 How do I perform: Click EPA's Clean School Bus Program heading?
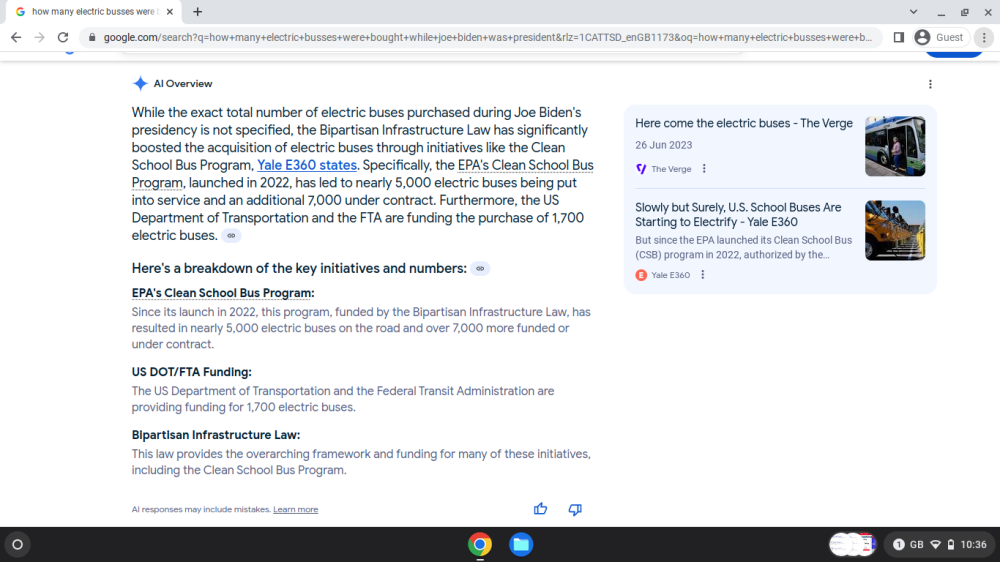(223, 293)
